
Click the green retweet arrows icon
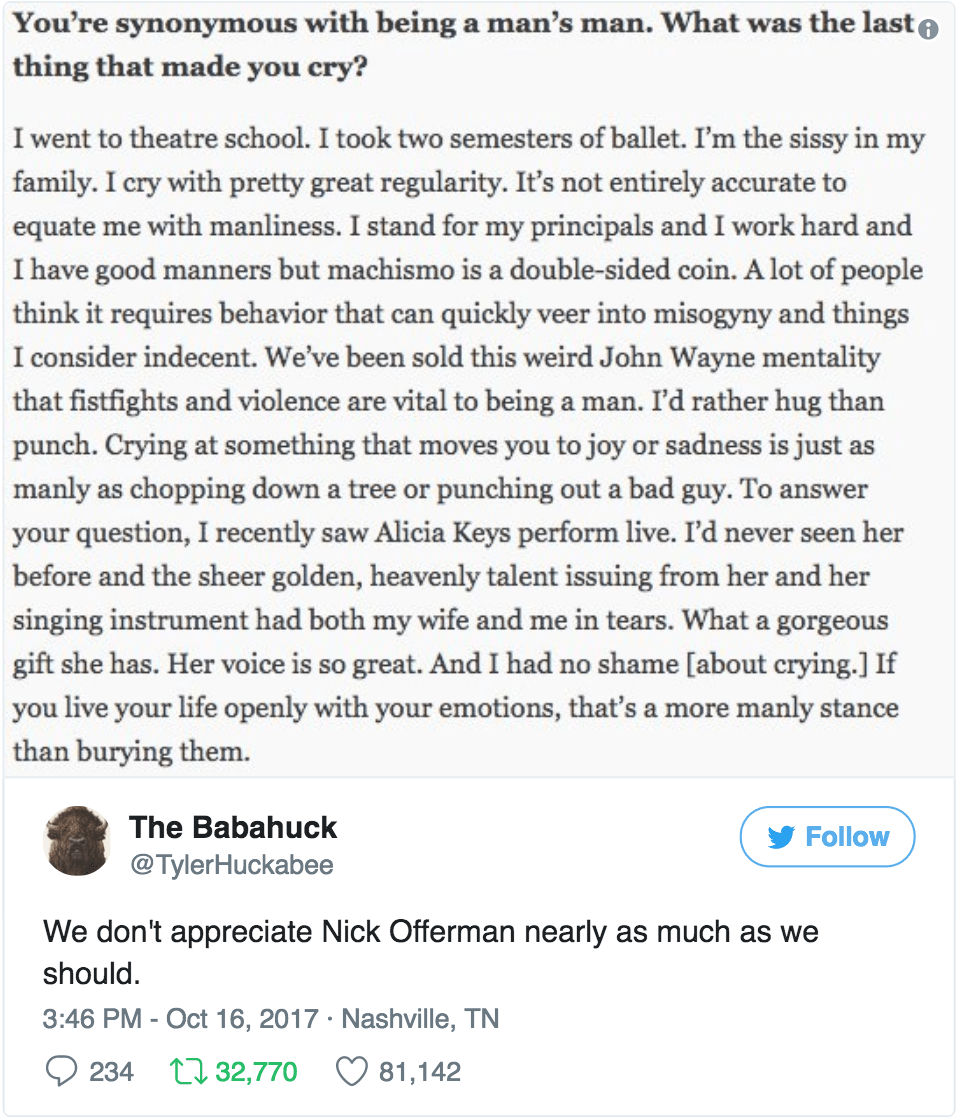(x=187, y=1072)
